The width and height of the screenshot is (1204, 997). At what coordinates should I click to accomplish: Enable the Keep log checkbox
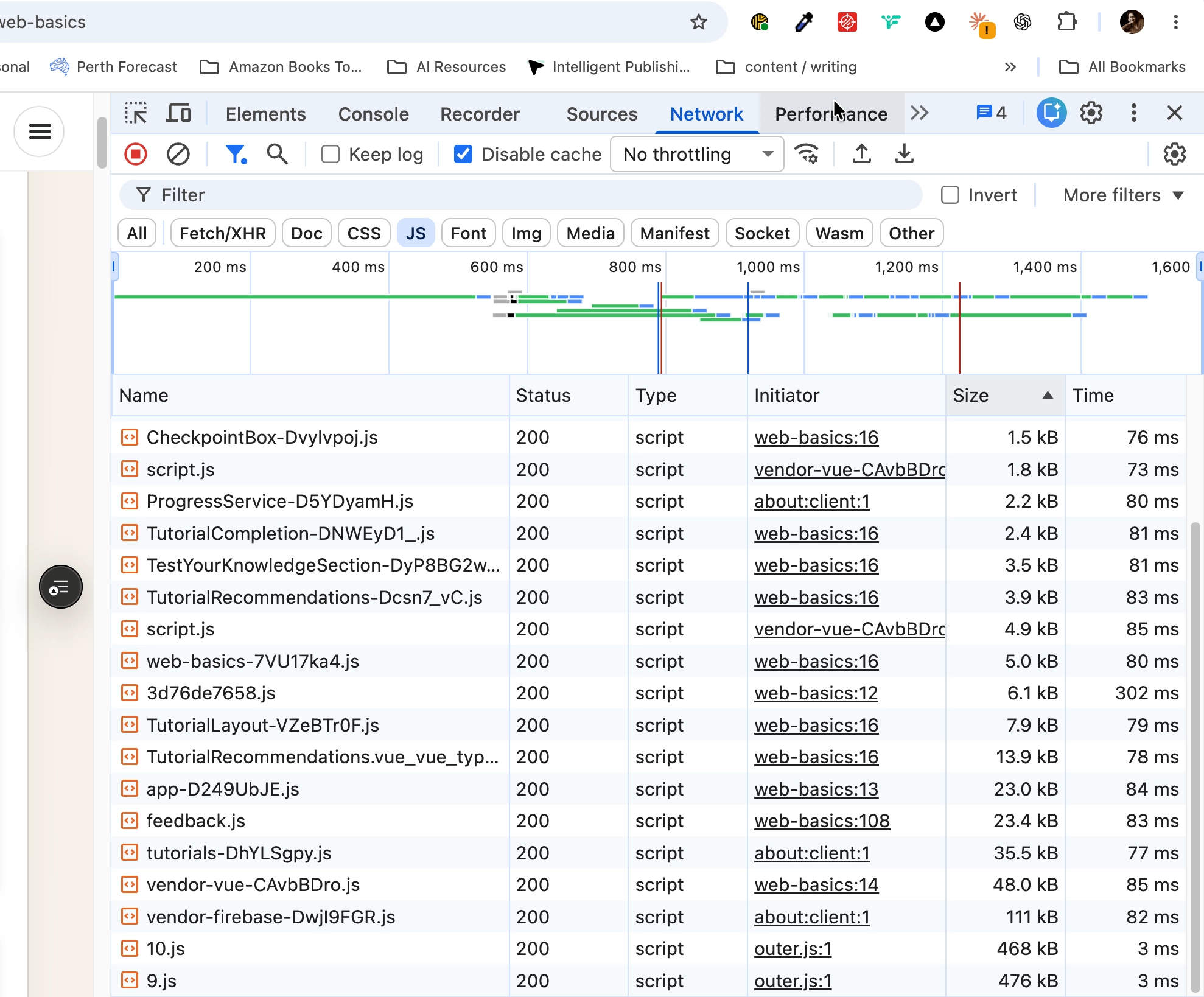[x=331, y=155]
